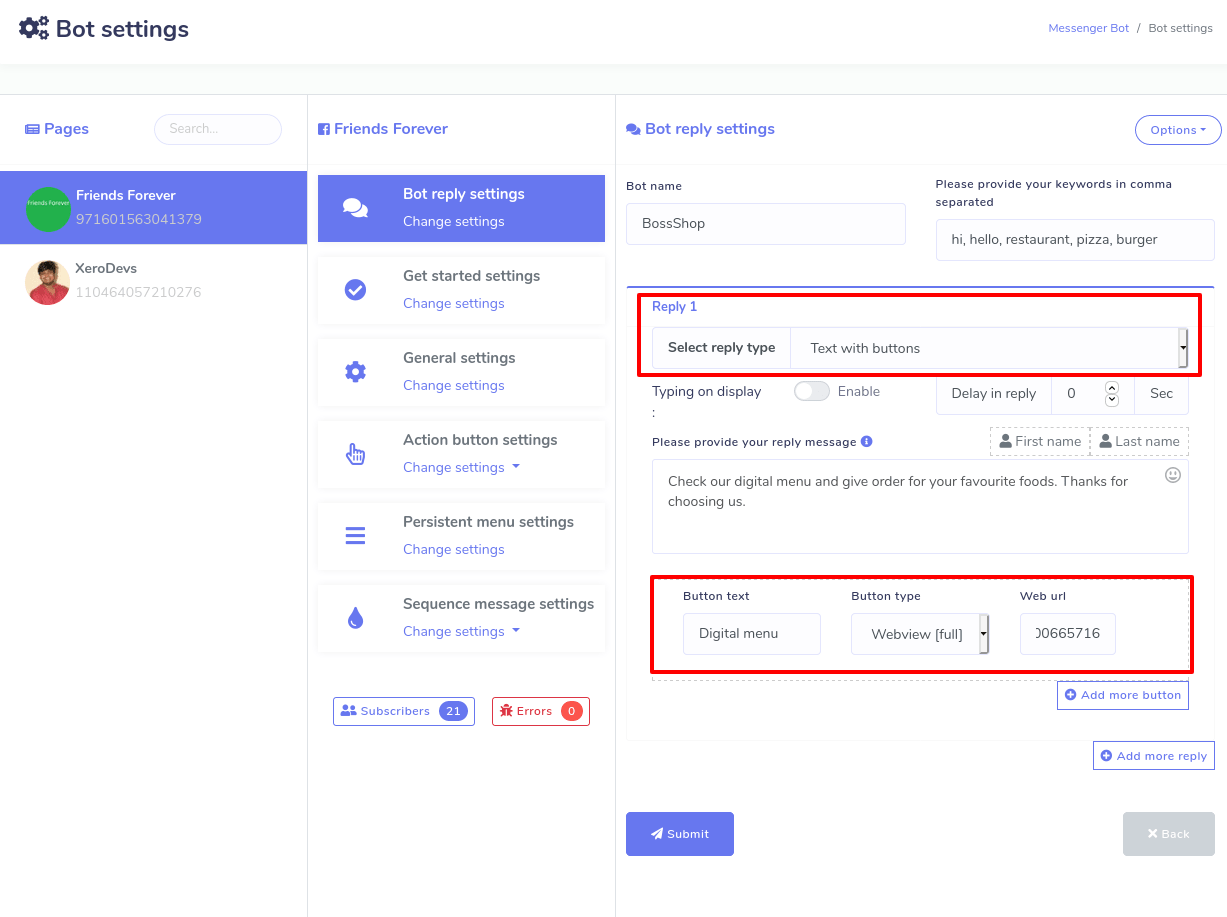Click the checkmark icon for Get started settings

(355, 290)
